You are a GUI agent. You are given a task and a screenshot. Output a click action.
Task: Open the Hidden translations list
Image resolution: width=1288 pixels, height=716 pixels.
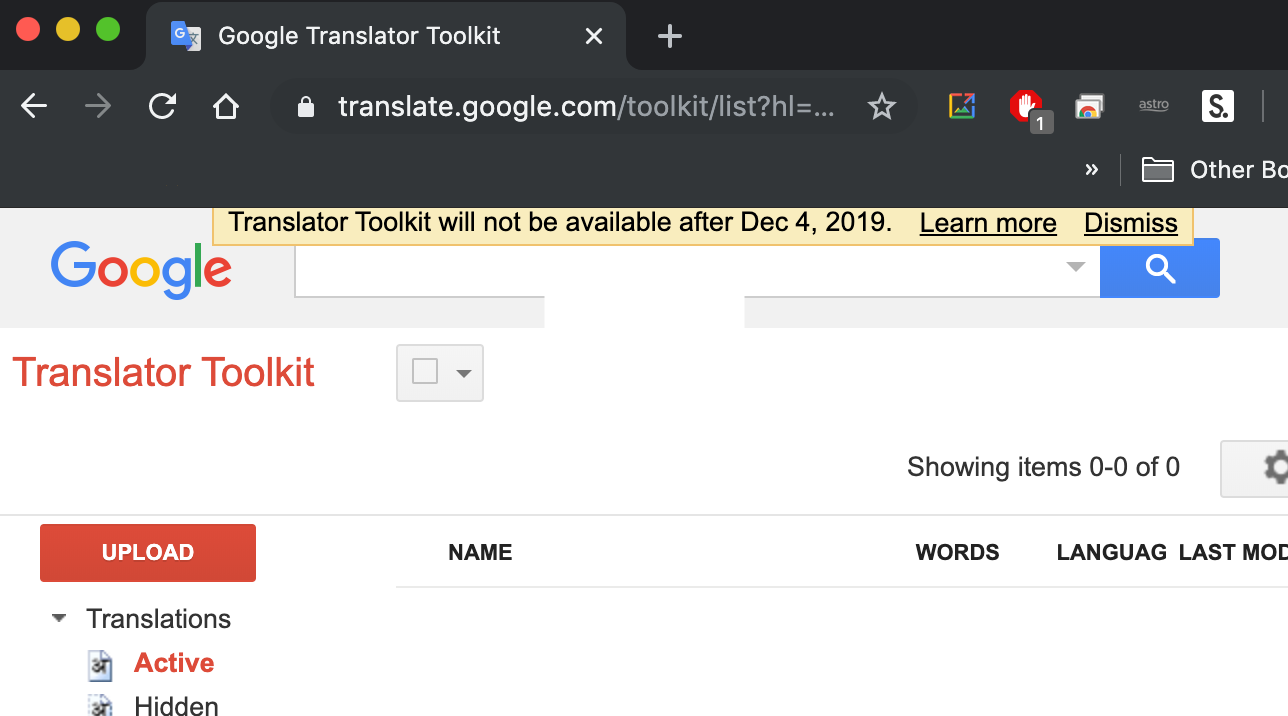point(176,706)
